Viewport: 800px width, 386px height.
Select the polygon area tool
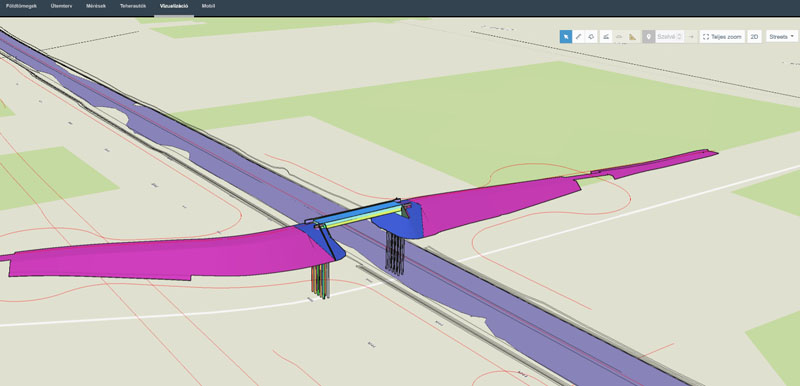591,37
